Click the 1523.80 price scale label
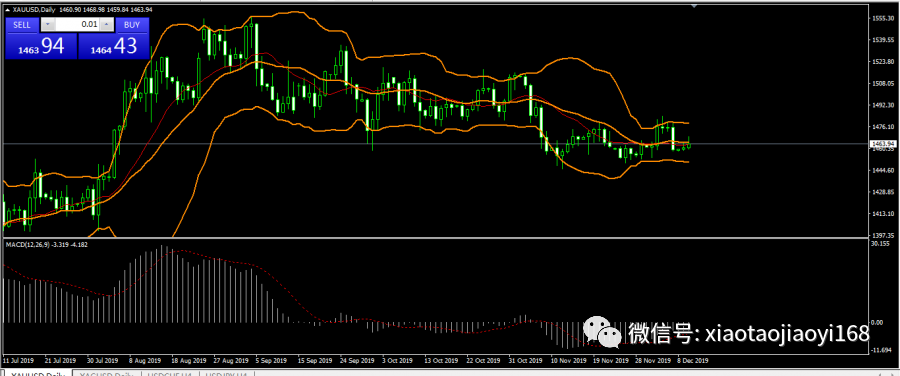The image size is (900, 376). (883, 62)
